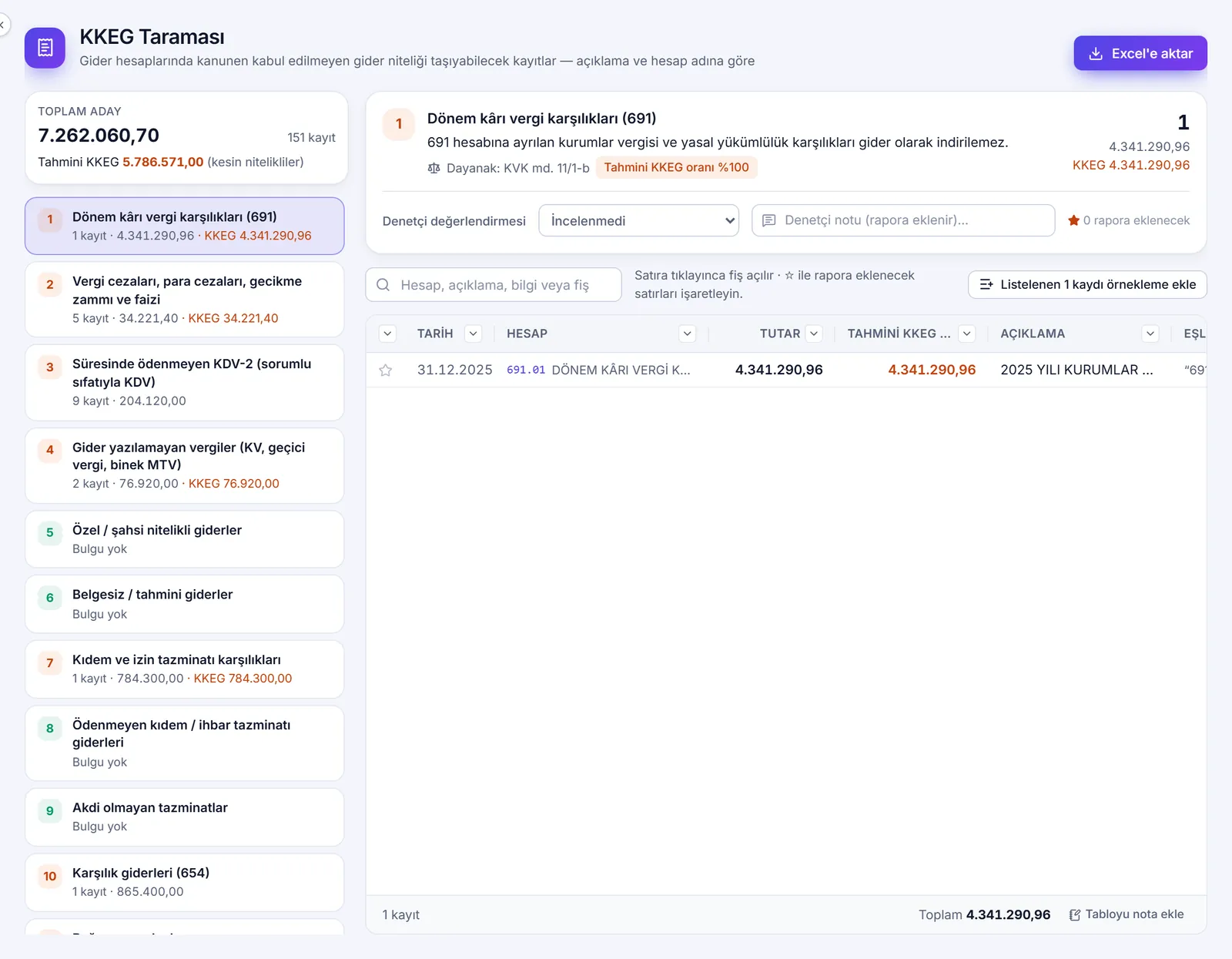The image size is (1232, 959).
Task: Click the purple KKEG Taraması document logo
Action: click(45, 48)
